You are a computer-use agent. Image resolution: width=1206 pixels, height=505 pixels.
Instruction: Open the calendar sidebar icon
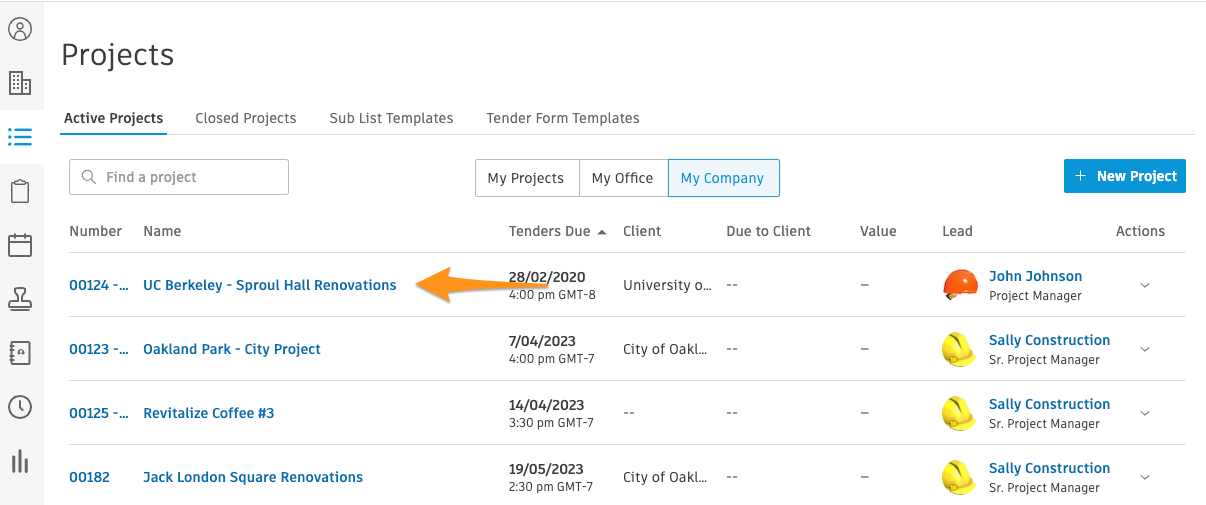[20, 245]
